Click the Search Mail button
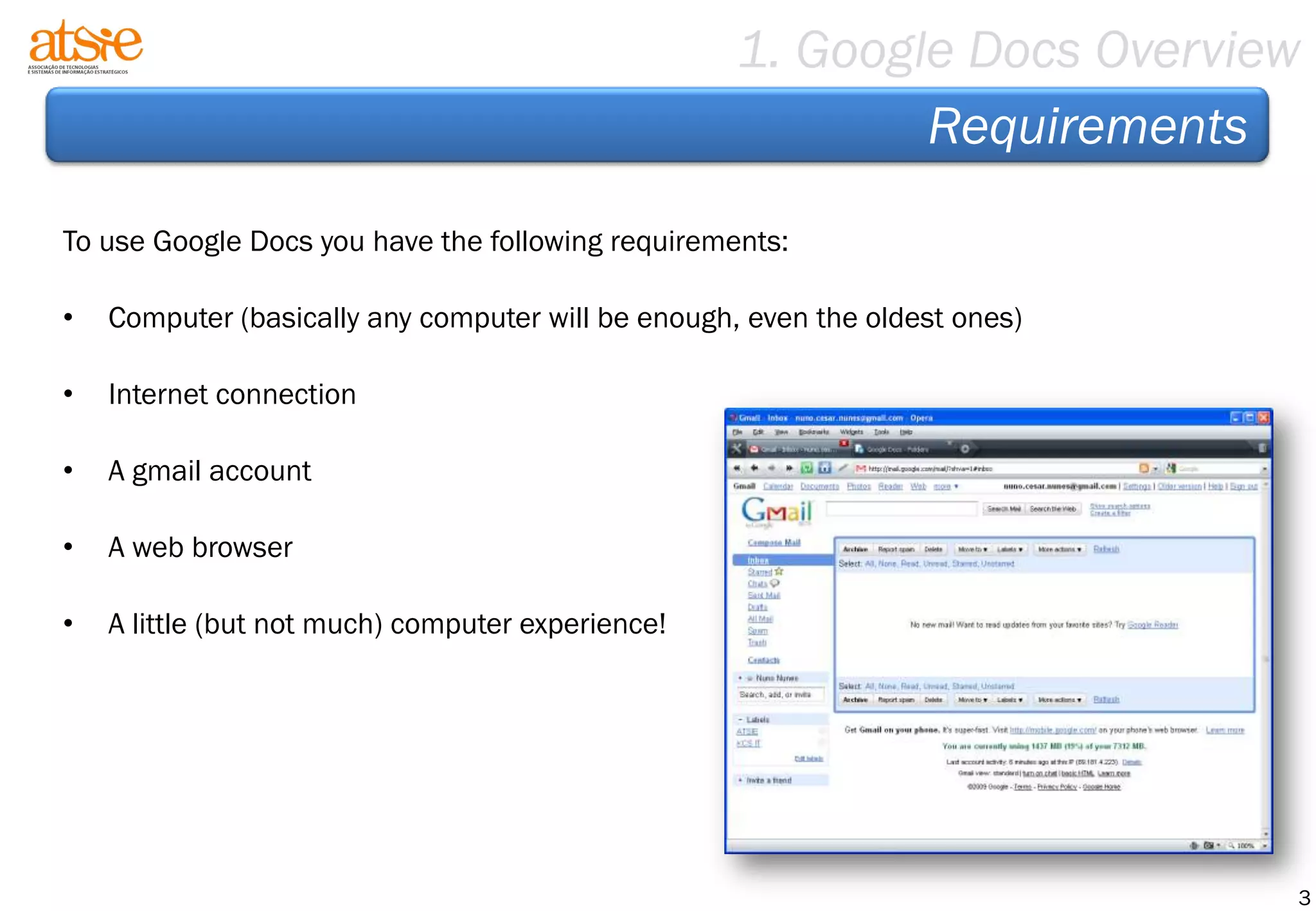 pyautogui.click(x=1004, y=509)
